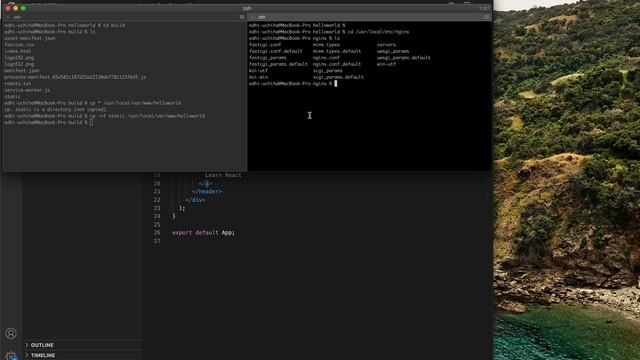
Task: Click "koi-utf" in the terminal listing
Action: coord(258,71)
